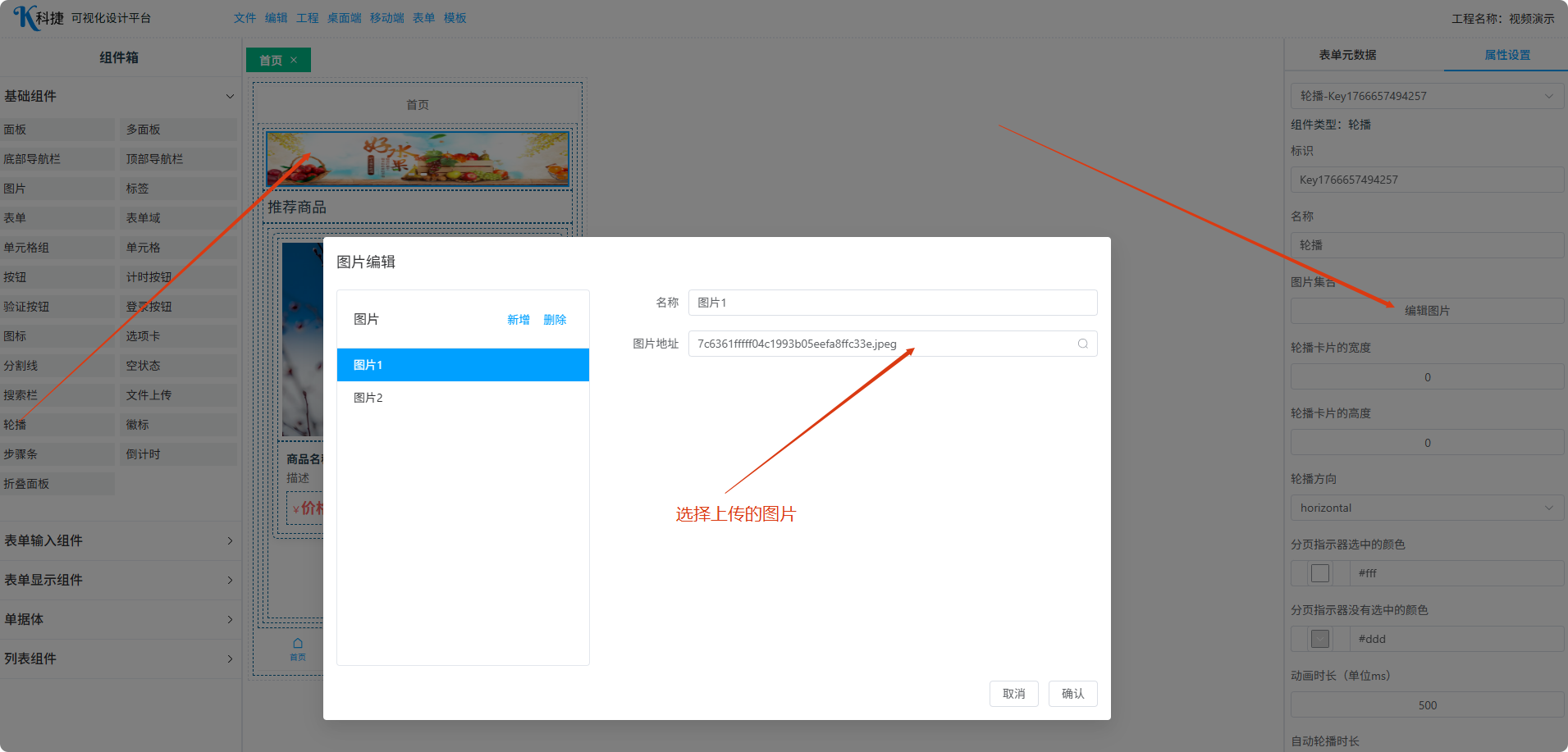Switch to the 表单元数据 tab
1568x752 pixels.
pos(1347,55)
